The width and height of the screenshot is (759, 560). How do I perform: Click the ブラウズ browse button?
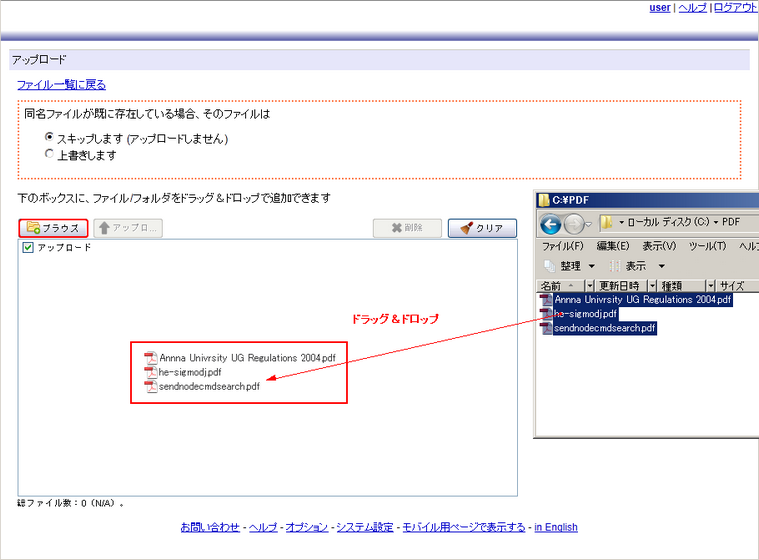pyautogui.click(x=54, y=228)
